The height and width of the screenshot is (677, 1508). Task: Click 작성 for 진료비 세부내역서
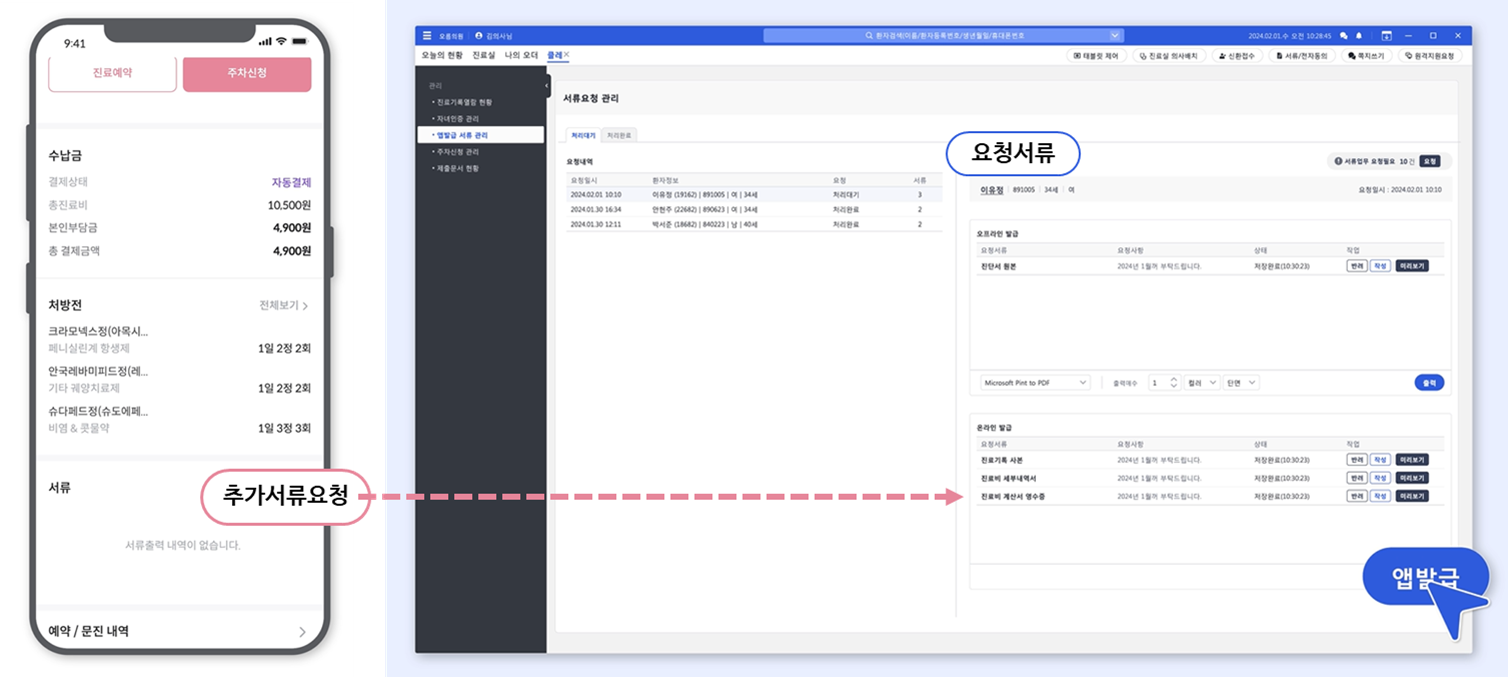1380,478
